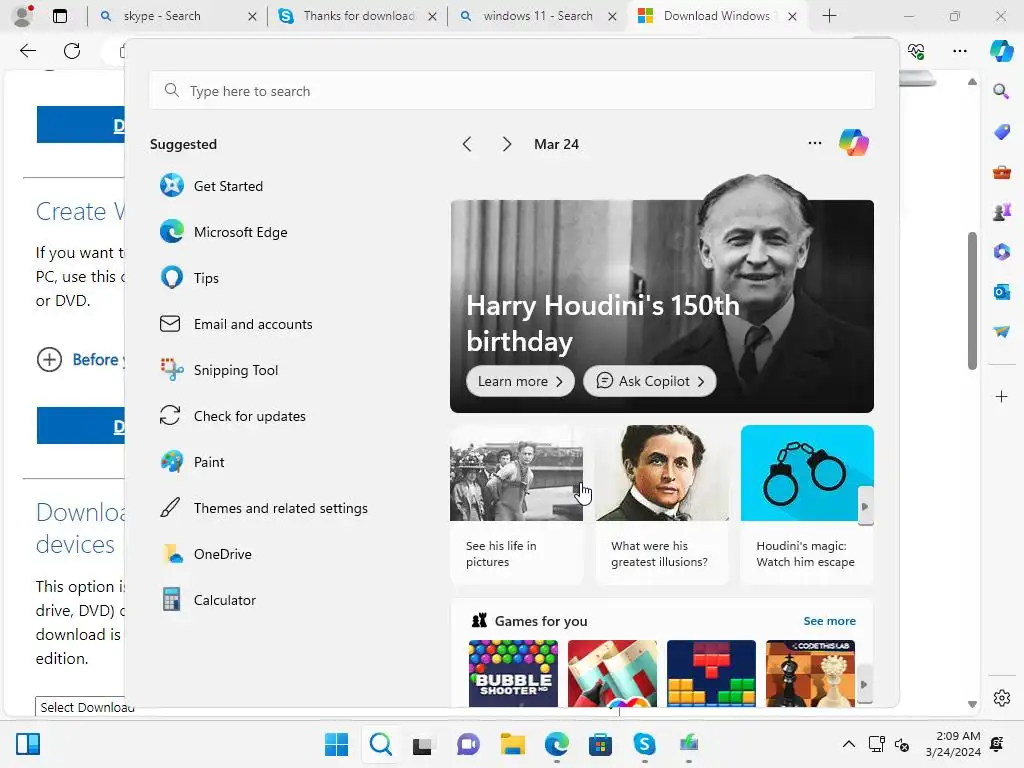Click the Learn more button on Houdini card

520,381
